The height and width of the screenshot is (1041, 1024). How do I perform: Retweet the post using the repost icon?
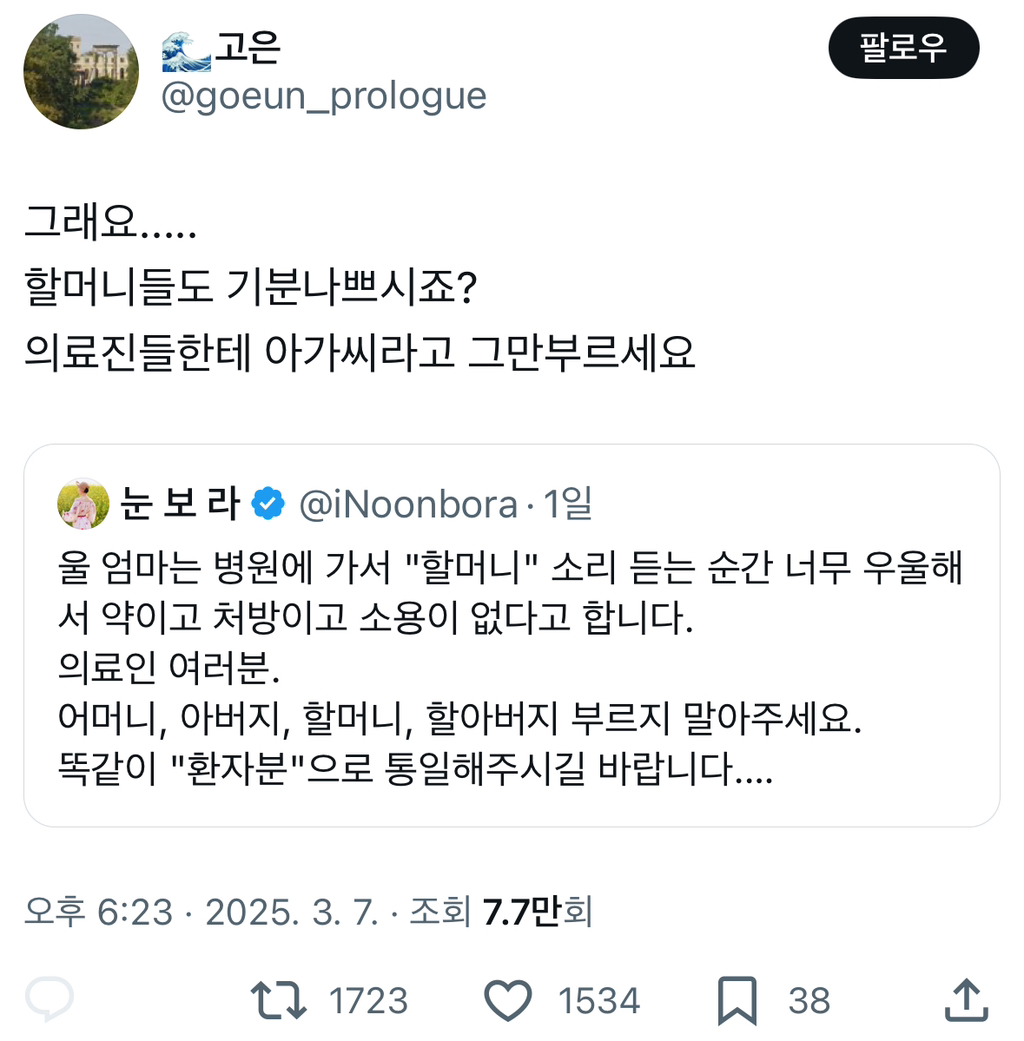281,1000
